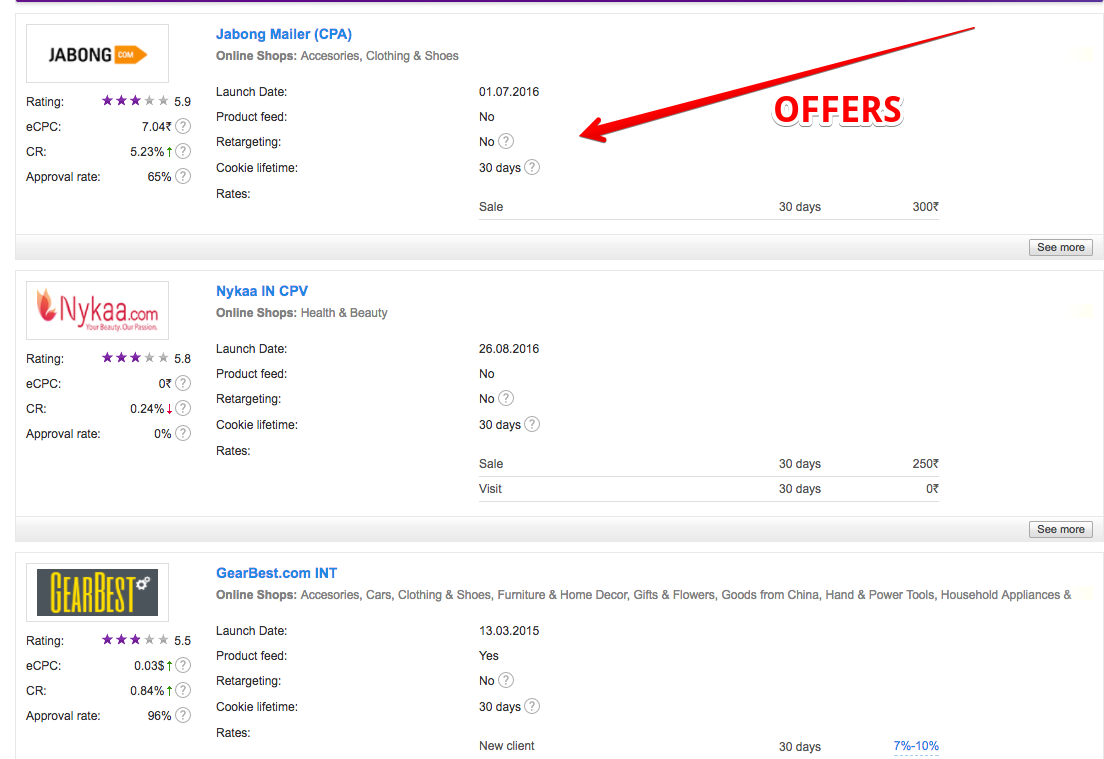Click See more for the Nykaa offer
The height and width of the screenshot is (759, 1104).
point(1060,529)
